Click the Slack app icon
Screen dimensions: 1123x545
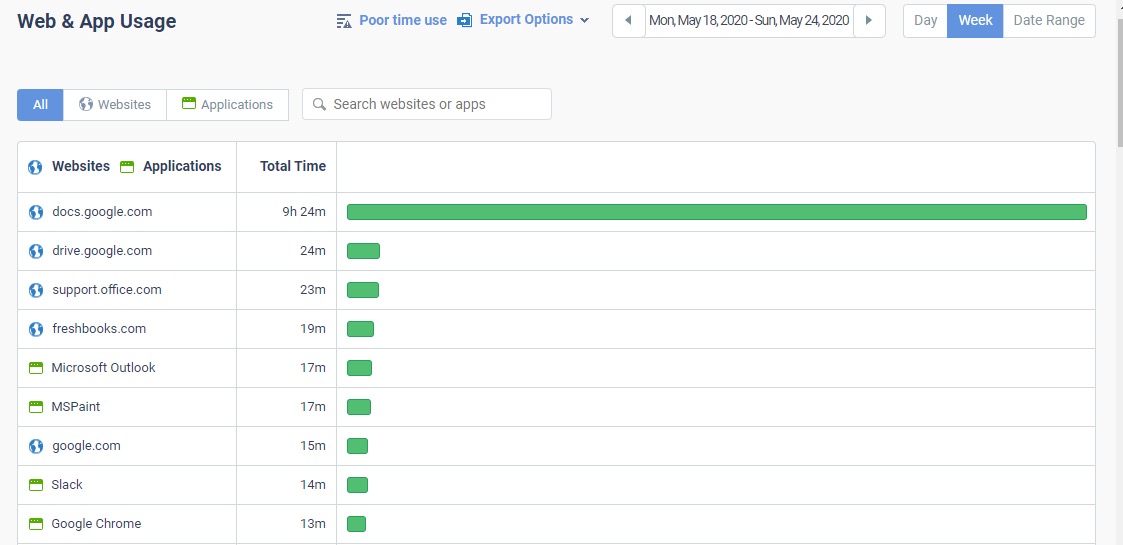point(36,485)
